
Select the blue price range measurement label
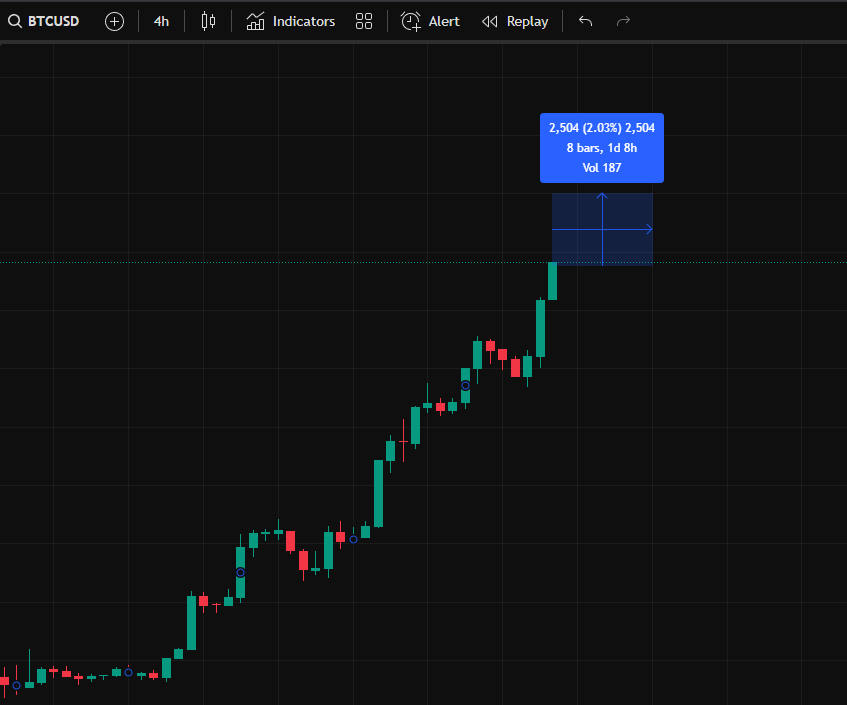(602, 148)
